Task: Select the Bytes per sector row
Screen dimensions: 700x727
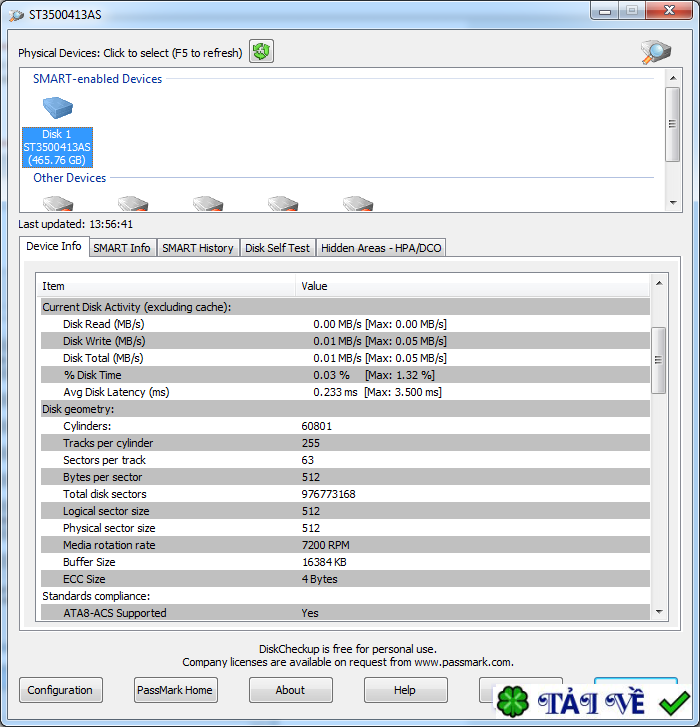Action: (345, 477)
